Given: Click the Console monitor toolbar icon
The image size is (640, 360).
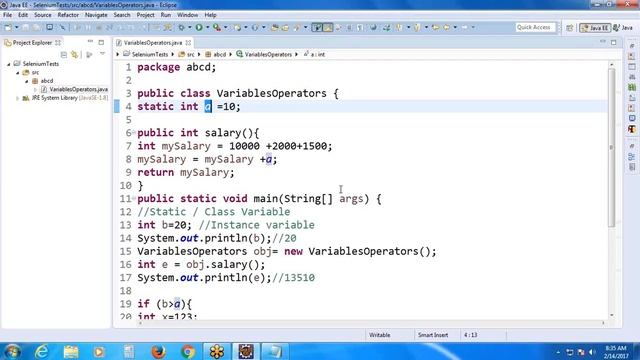Looking at the screenshot, I should [x=49, y=27].
